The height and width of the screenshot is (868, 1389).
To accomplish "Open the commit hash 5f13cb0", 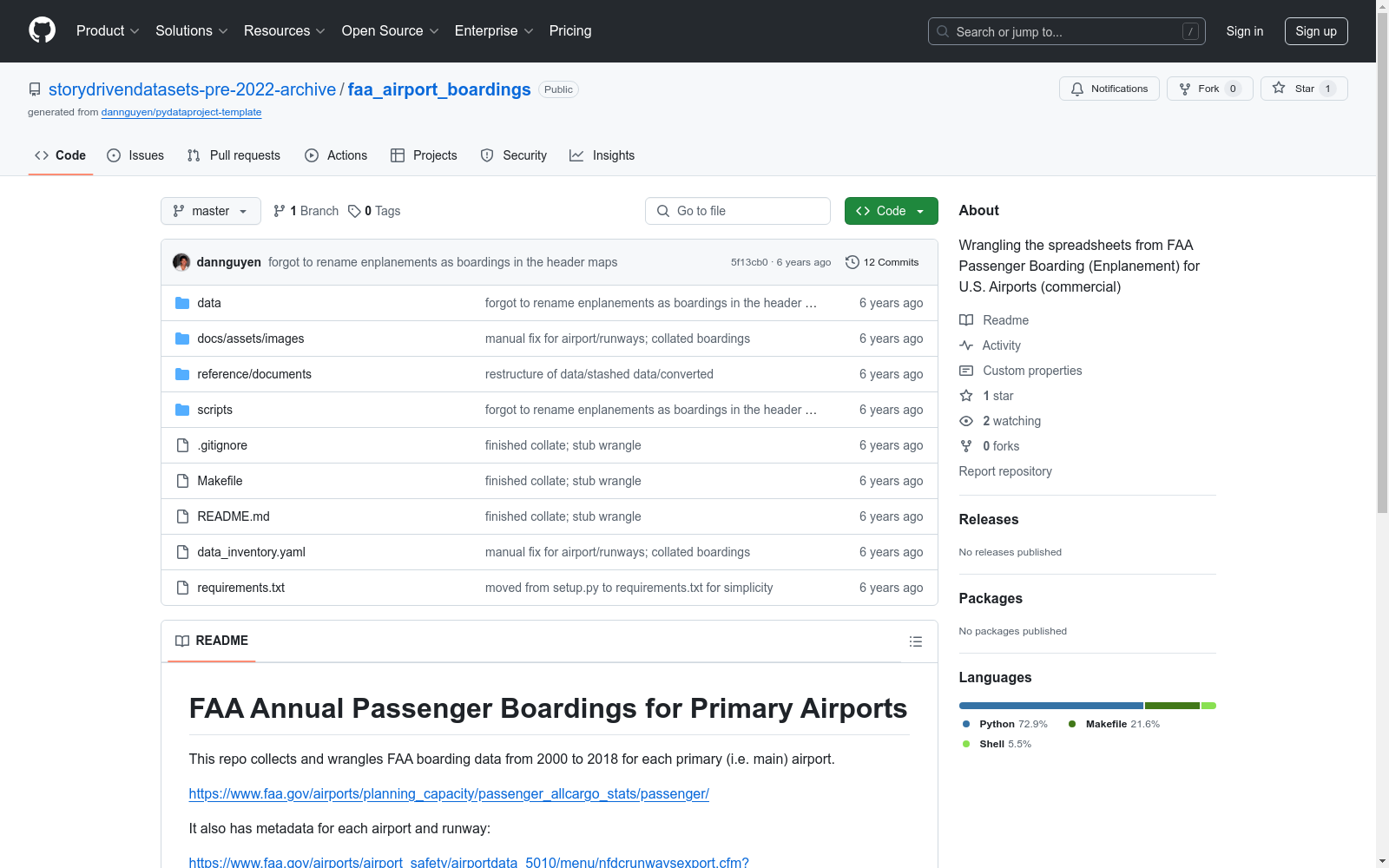I will (x=749, y=262).
